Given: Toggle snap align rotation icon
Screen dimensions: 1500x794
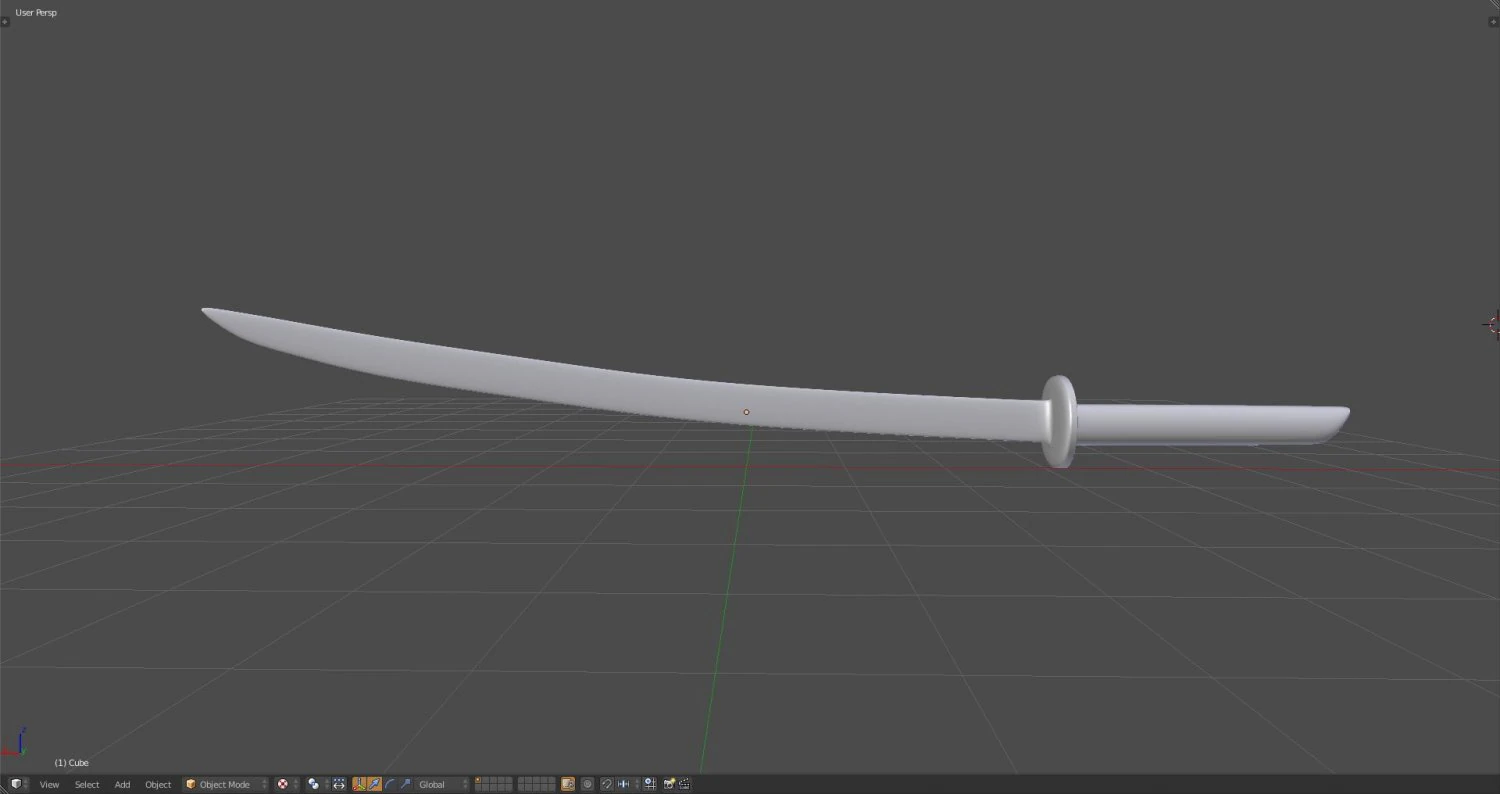Looking at the screenshot, I should coord(650,785).
